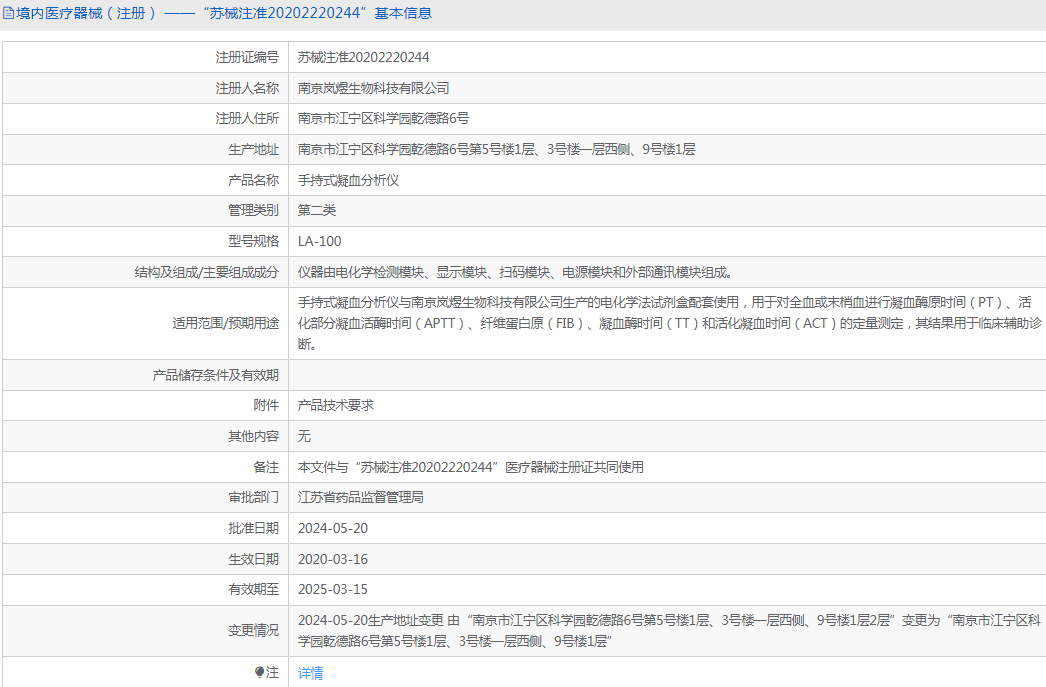Click the 附件 label
The image size is (1046, 687).
coord(266,405)
